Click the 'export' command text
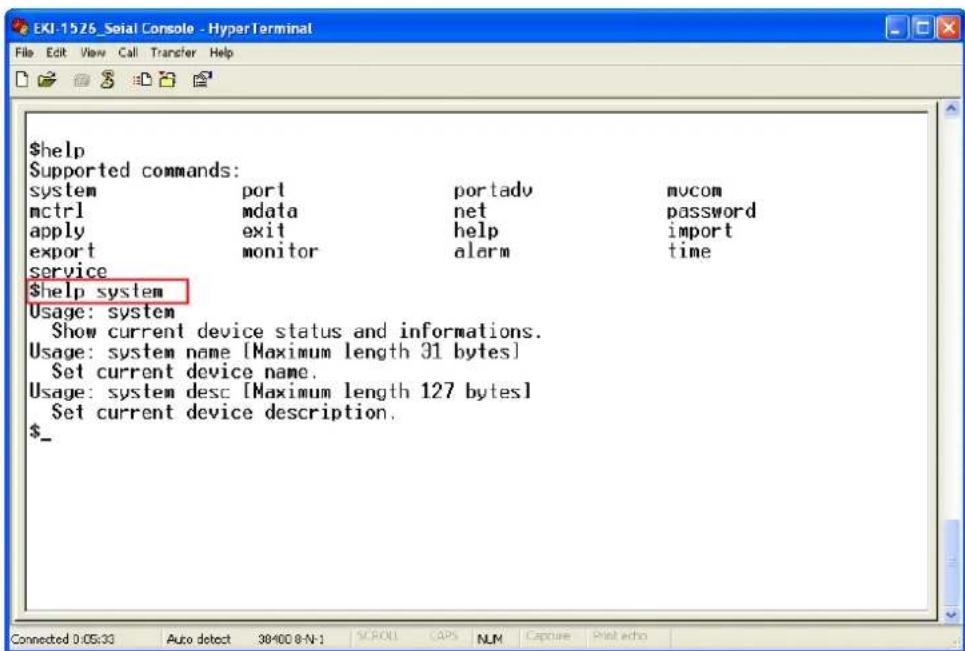 point(62,252)
